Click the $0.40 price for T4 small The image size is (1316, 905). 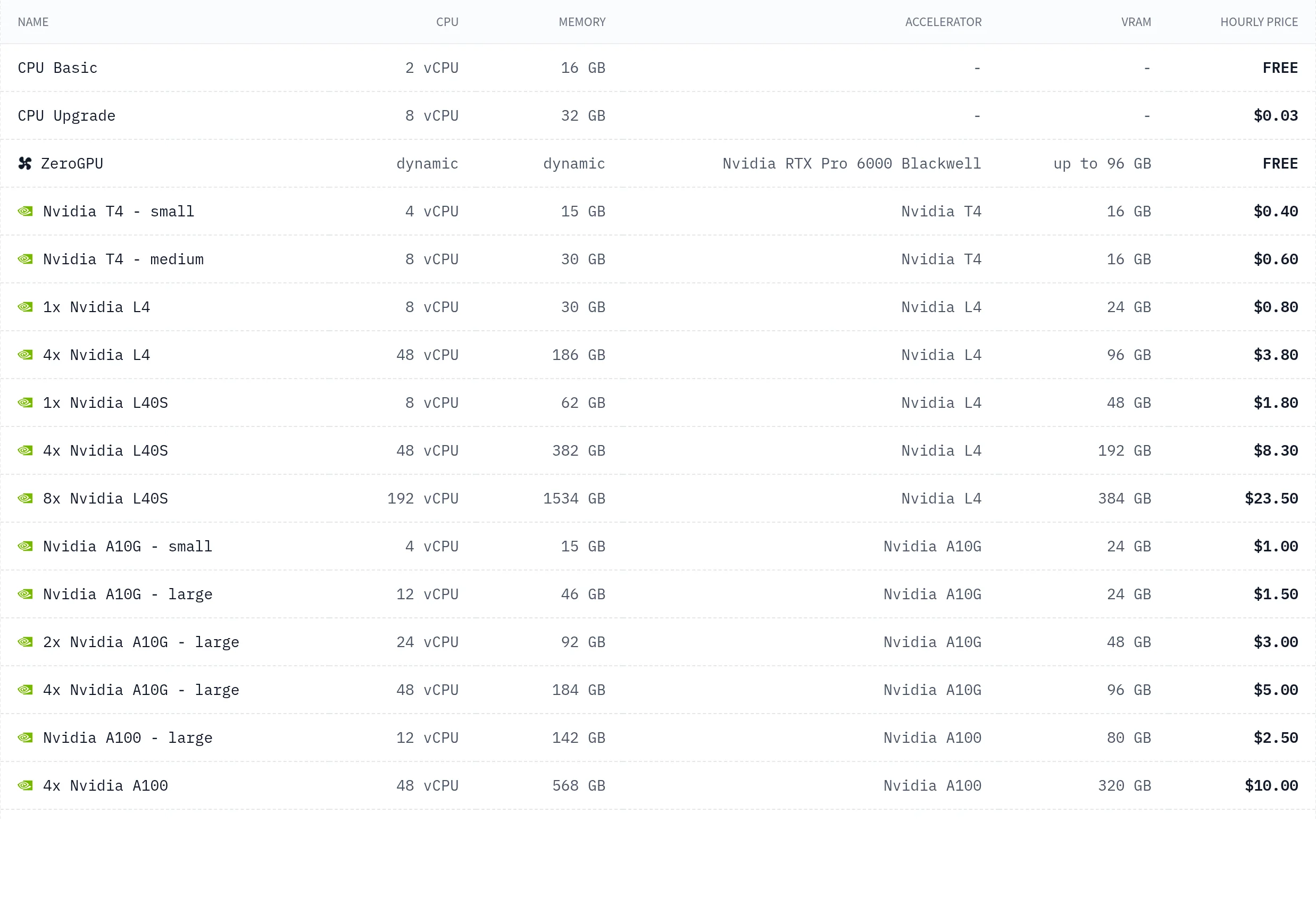click(x=1276, y=212)
